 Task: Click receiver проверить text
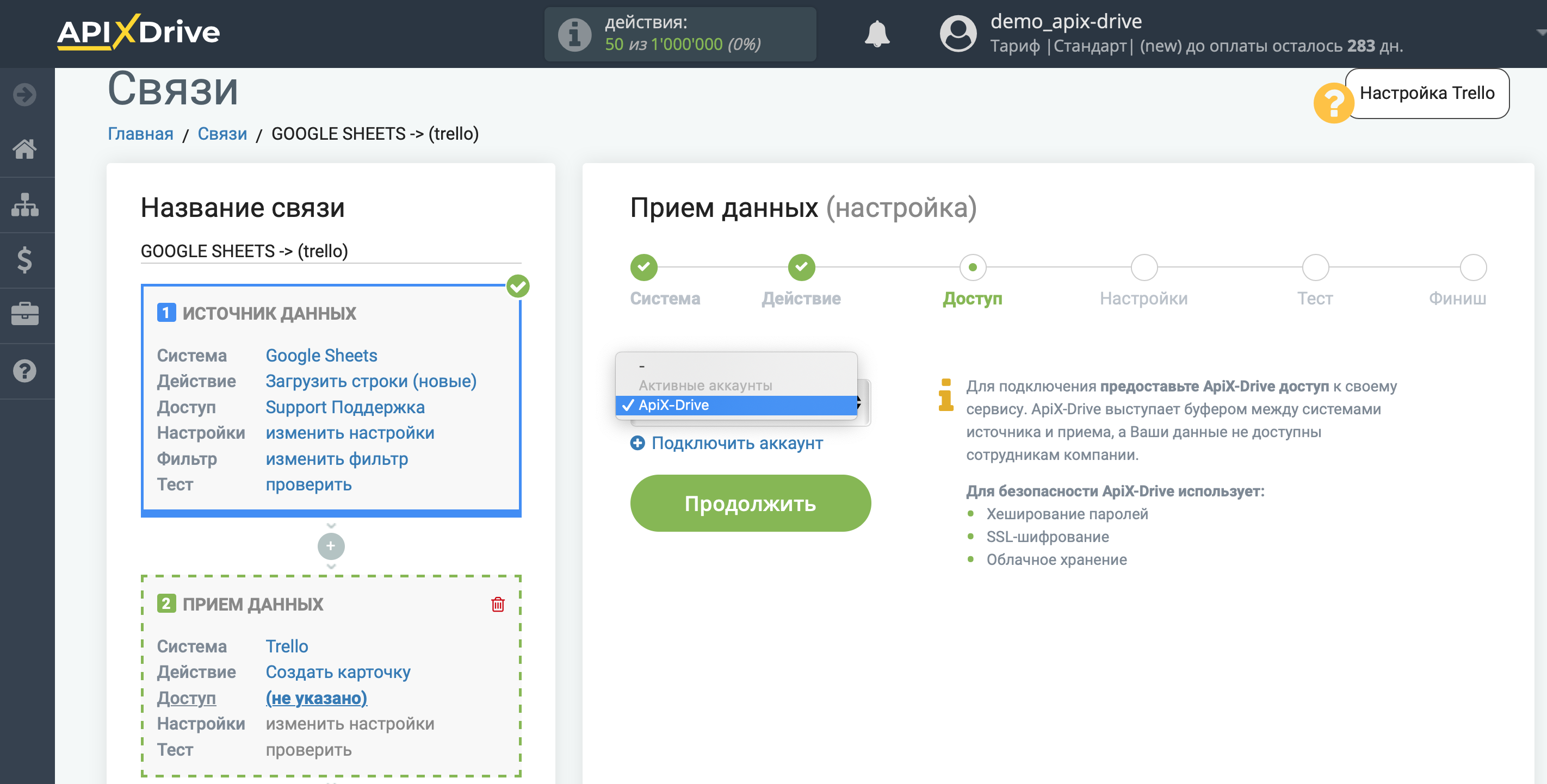click(308, 749)
